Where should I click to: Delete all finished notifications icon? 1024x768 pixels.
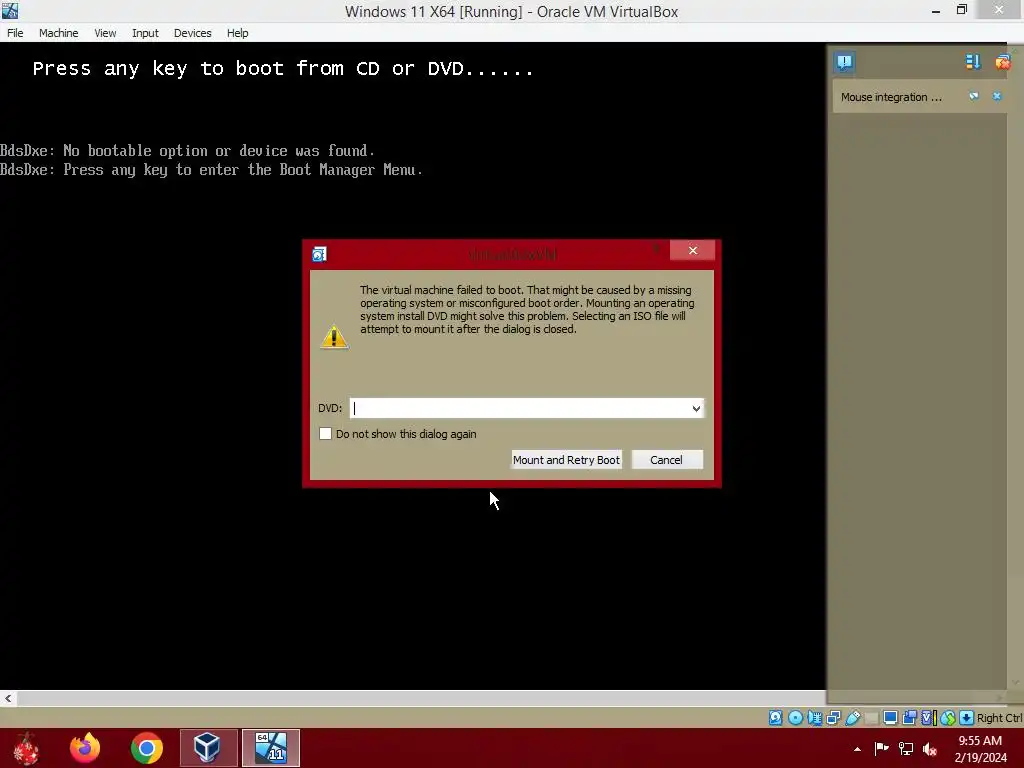click(1003, 62)
